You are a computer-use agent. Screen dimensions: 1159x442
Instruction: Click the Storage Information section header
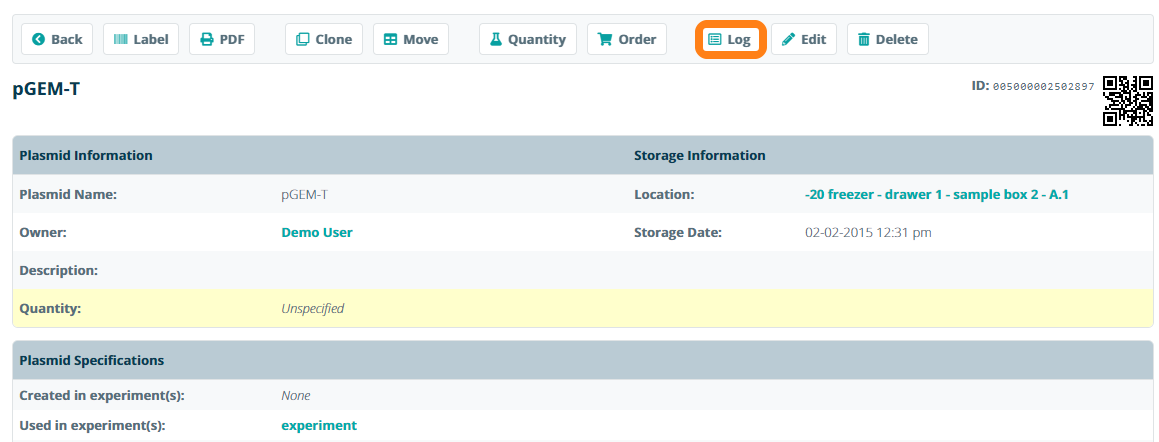point(699,155)
